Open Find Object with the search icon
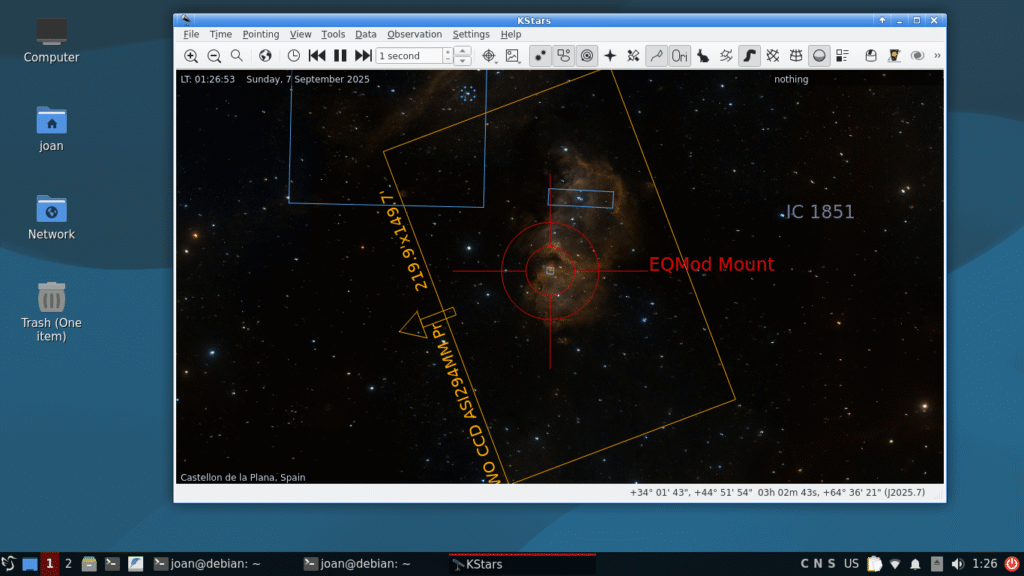This screenshot has height=576, width=1024. pos(237,56)
